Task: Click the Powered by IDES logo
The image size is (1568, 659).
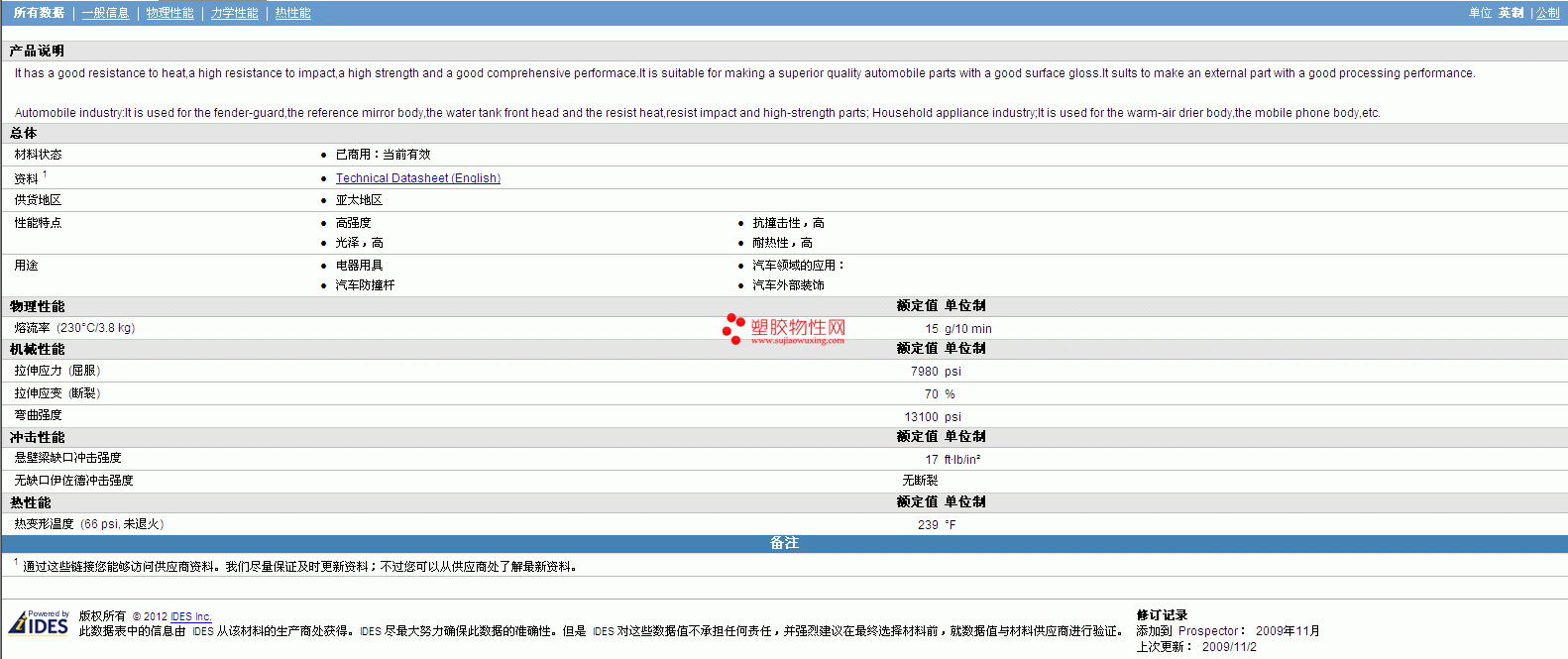Action: (39, 622)
